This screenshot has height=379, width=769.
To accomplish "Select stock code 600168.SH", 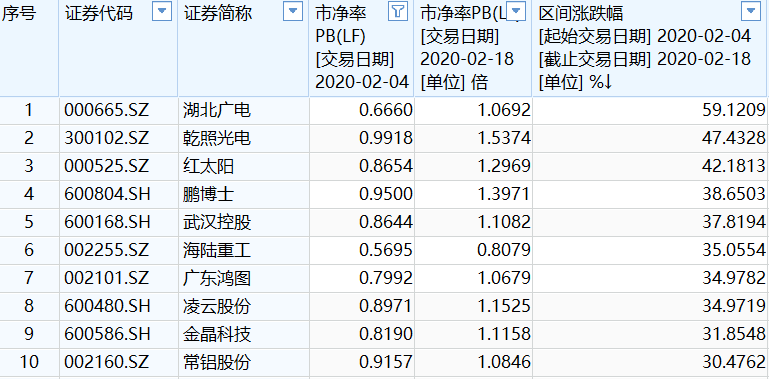I will (106, 222).
